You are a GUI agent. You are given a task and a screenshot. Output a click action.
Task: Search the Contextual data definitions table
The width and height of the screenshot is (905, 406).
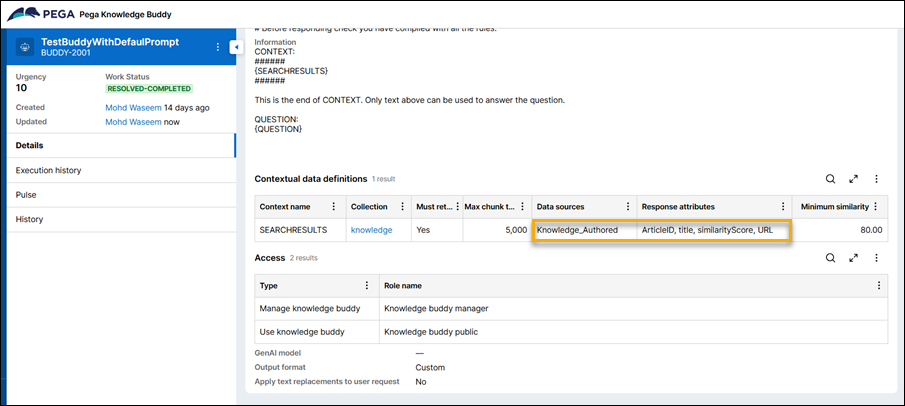pos(830,179)
